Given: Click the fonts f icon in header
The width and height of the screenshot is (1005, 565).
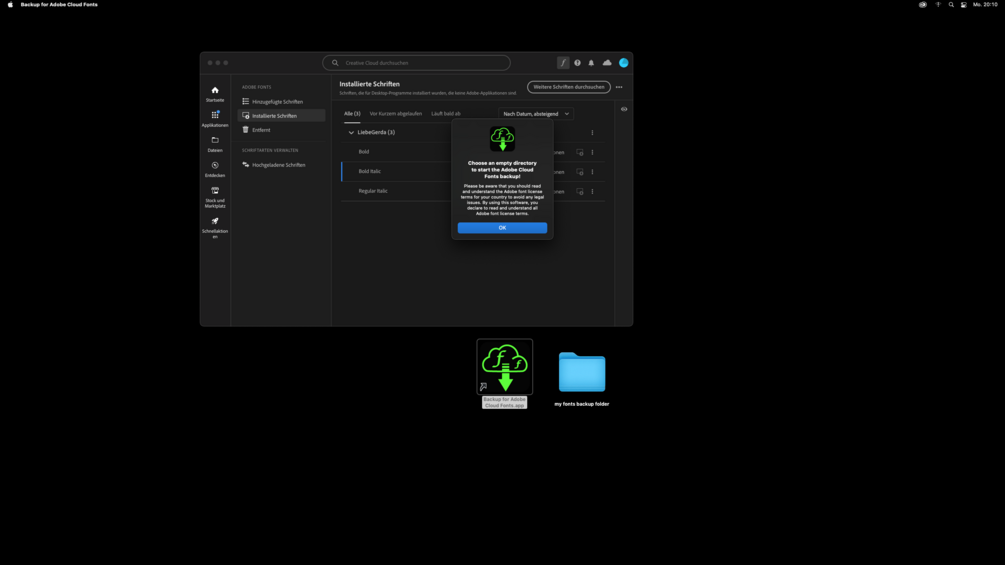Looking at the screenshot, I should 563,63.
